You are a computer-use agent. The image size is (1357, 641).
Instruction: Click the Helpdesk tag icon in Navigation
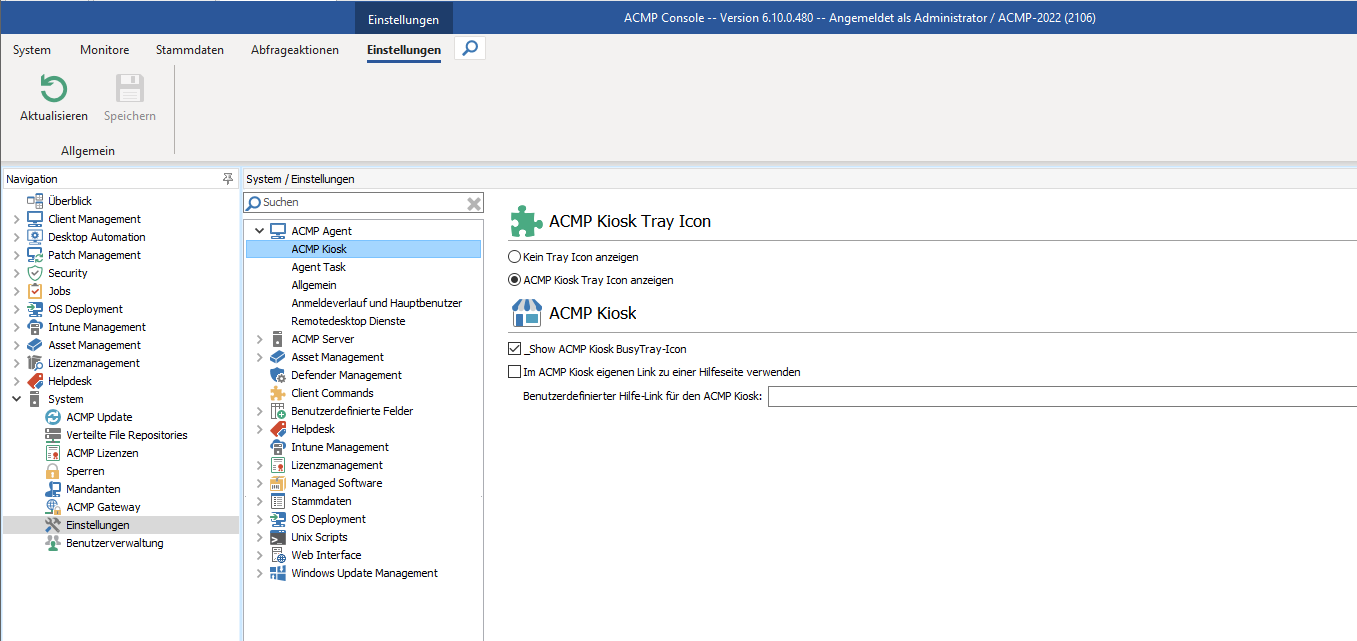pos(36,381)
